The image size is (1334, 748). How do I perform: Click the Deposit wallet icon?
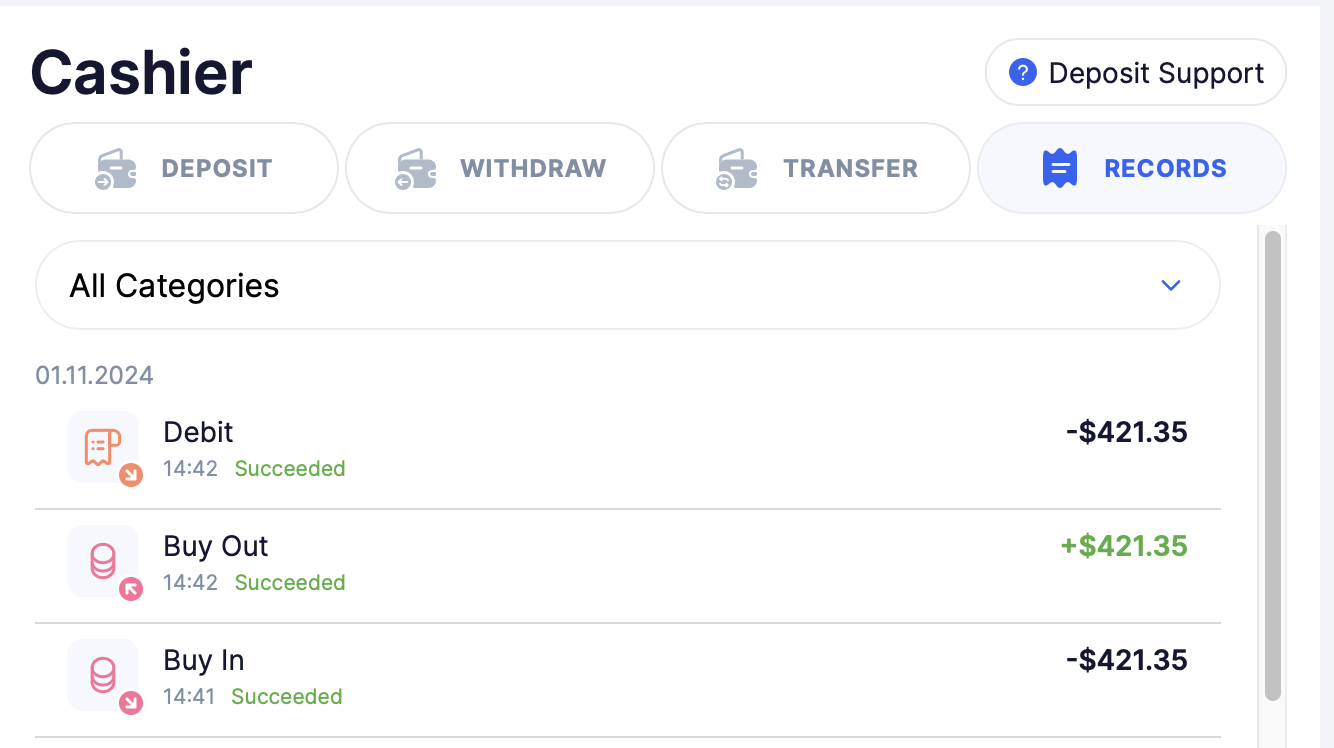(x=116, y=168)
